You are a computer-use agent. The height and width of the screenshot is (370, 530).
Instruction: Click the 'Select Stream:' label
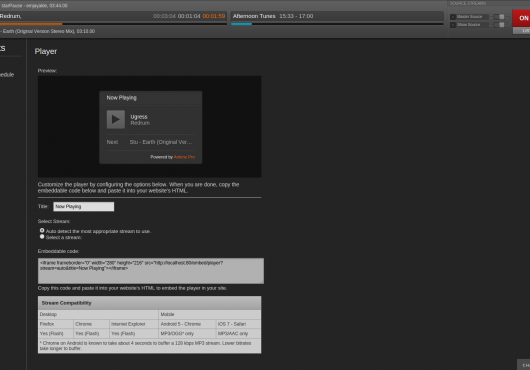coord(54,221)
